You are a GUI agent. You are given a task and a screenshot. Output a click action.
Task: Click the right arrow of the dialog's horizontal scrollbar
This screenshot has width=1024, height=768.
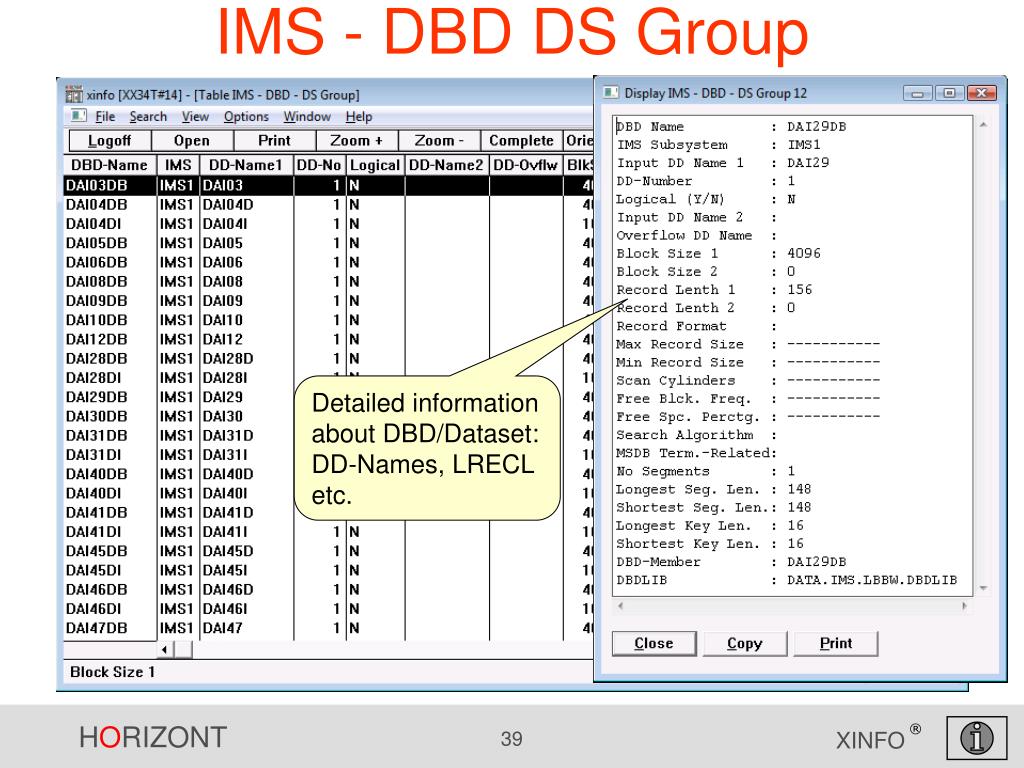[964, 605]
